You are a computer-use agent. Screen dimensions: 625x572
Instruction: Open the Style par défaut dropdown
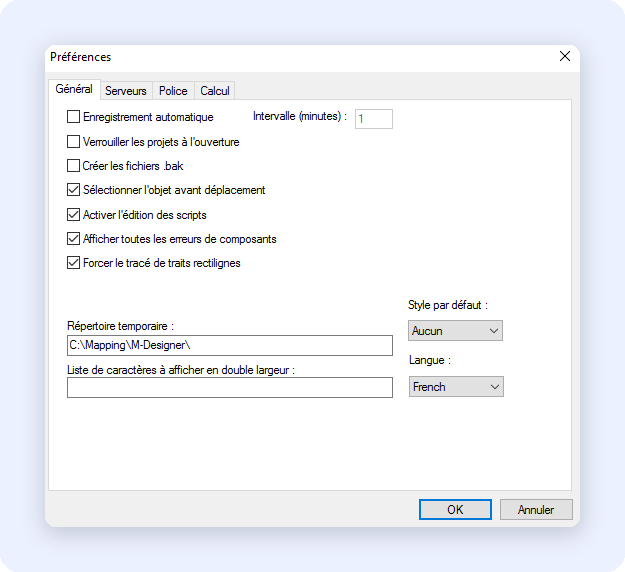point(455,330)
